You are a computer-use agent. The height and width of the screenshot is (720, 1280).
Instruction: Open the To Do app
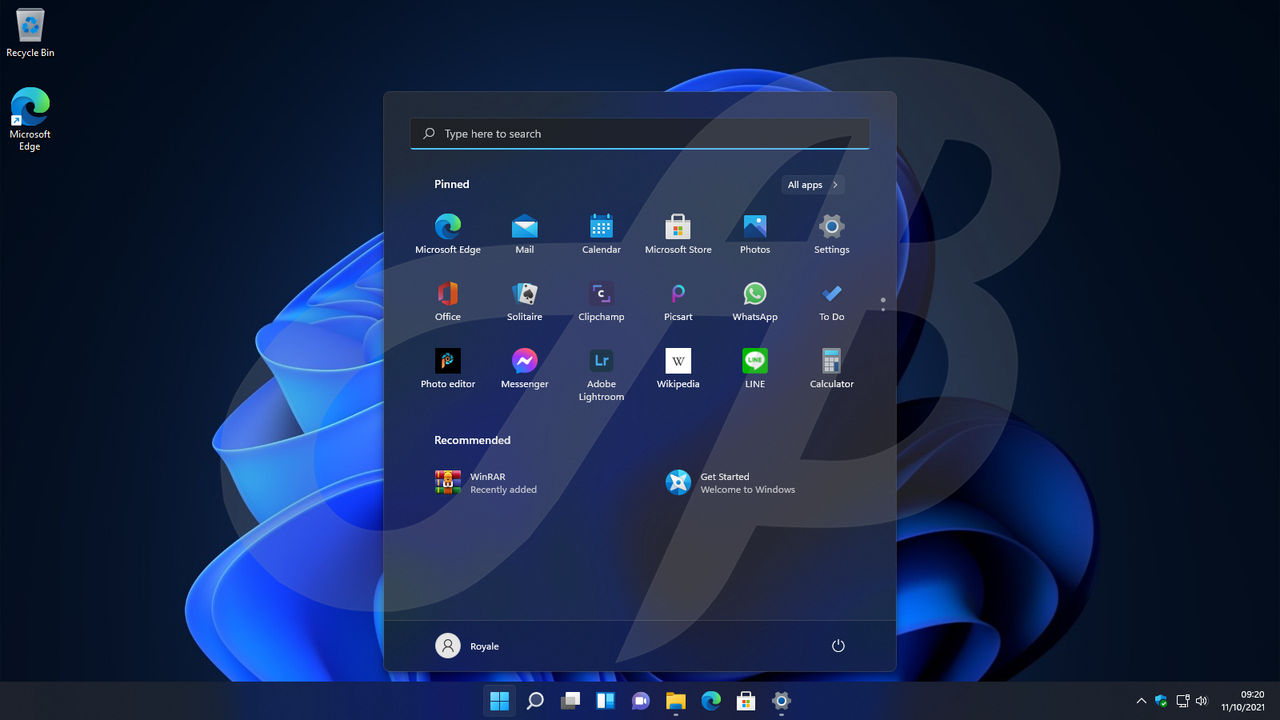tap(832, 301)
